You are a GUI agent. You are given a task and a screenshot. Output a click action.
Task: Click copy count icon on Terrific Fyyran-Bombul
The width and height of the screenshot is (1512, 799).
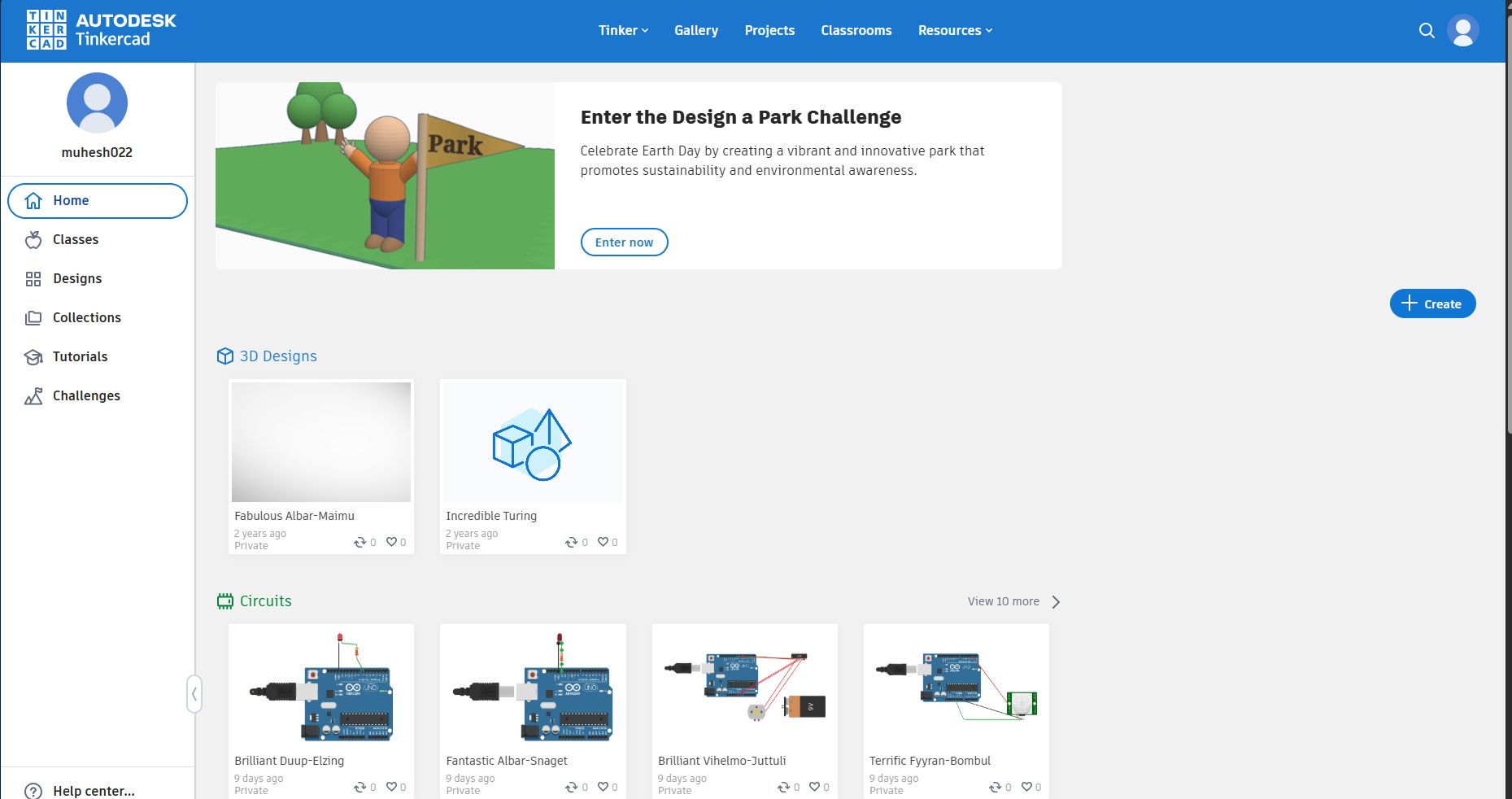pos(995,787)
